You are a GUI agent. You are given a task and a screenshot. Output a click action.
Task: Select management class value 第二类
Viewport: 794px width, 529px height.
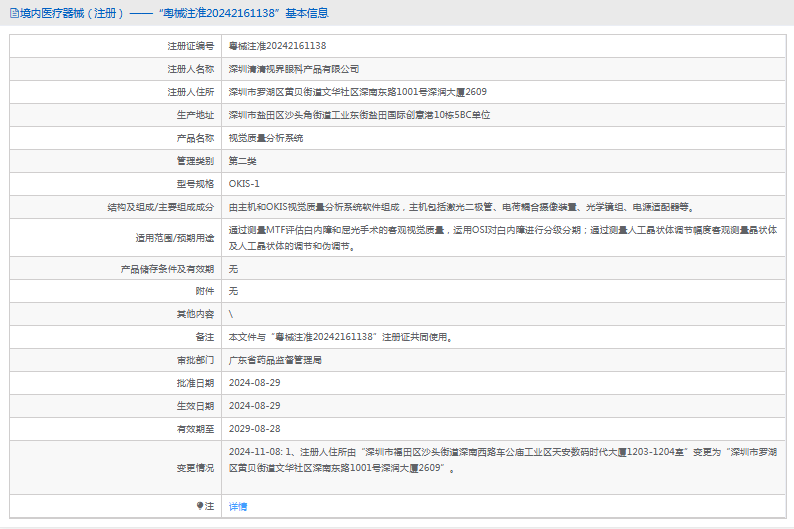[242, 161]
